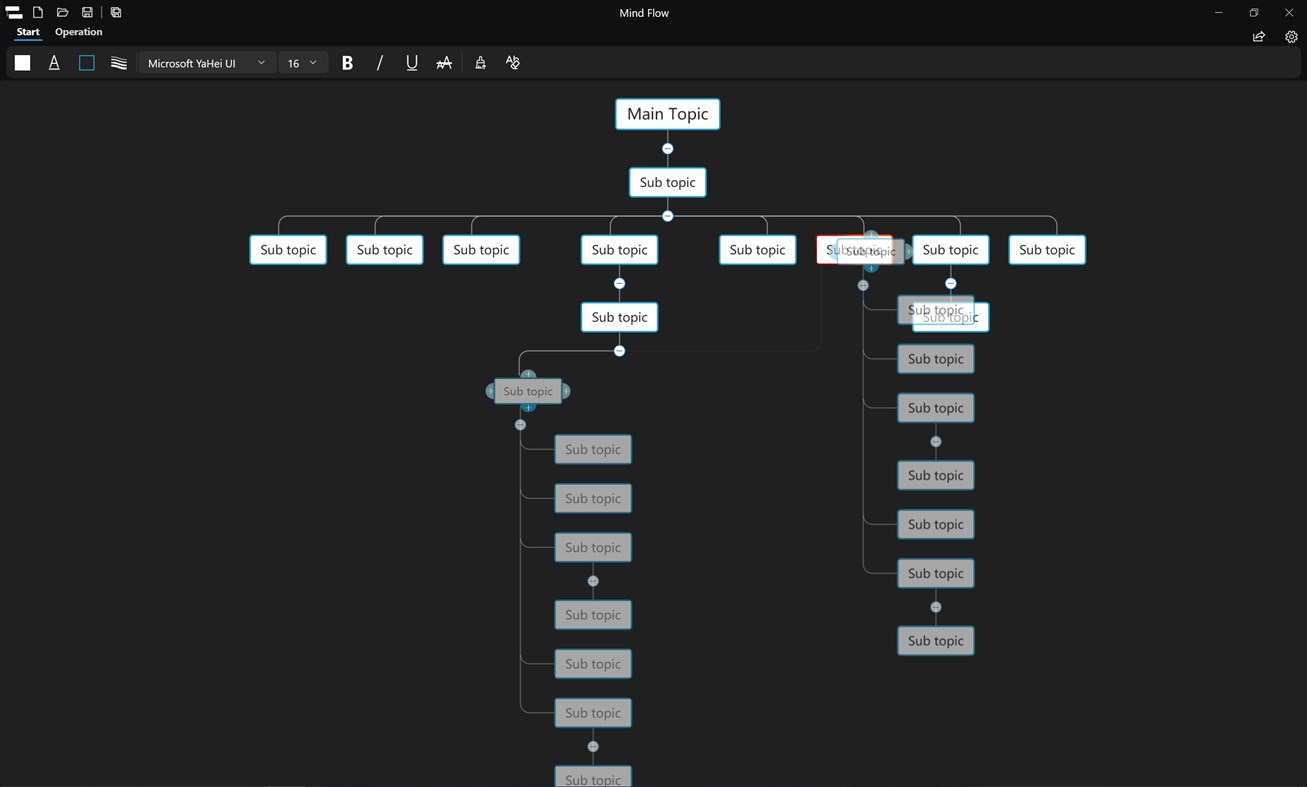Minimize the Mind Flow window
The height and width of the screenshot is (787, 1307).
coord(1218,13)
